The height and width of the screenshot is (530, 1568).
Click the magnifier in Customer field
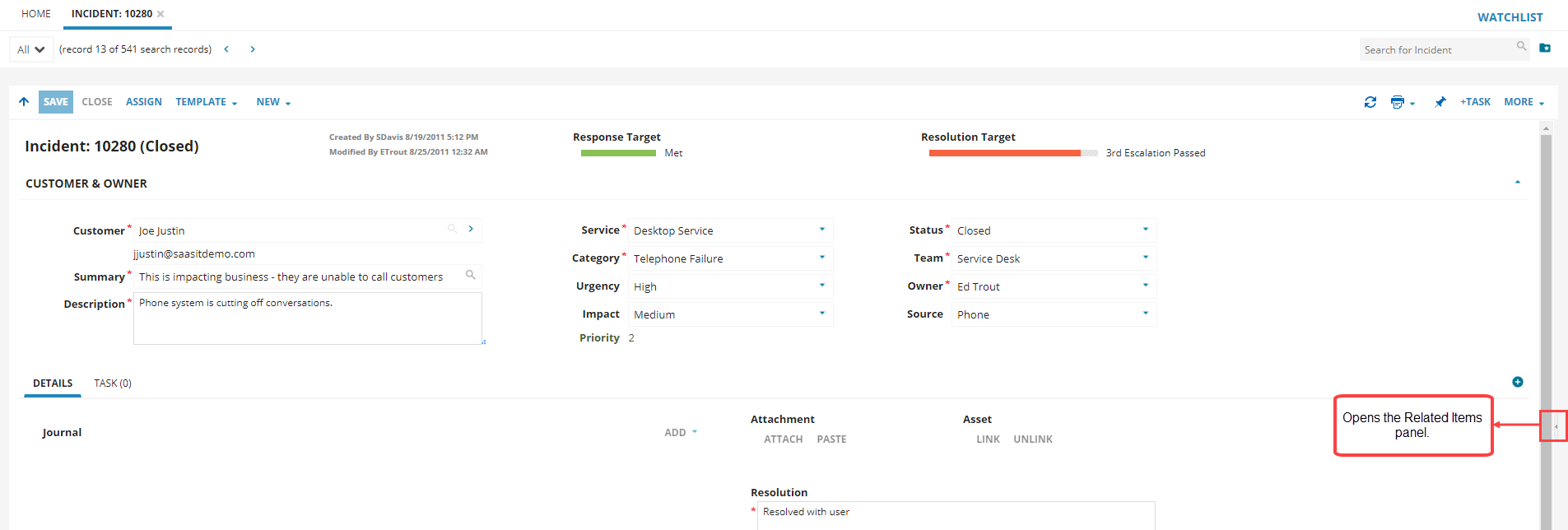452,229
